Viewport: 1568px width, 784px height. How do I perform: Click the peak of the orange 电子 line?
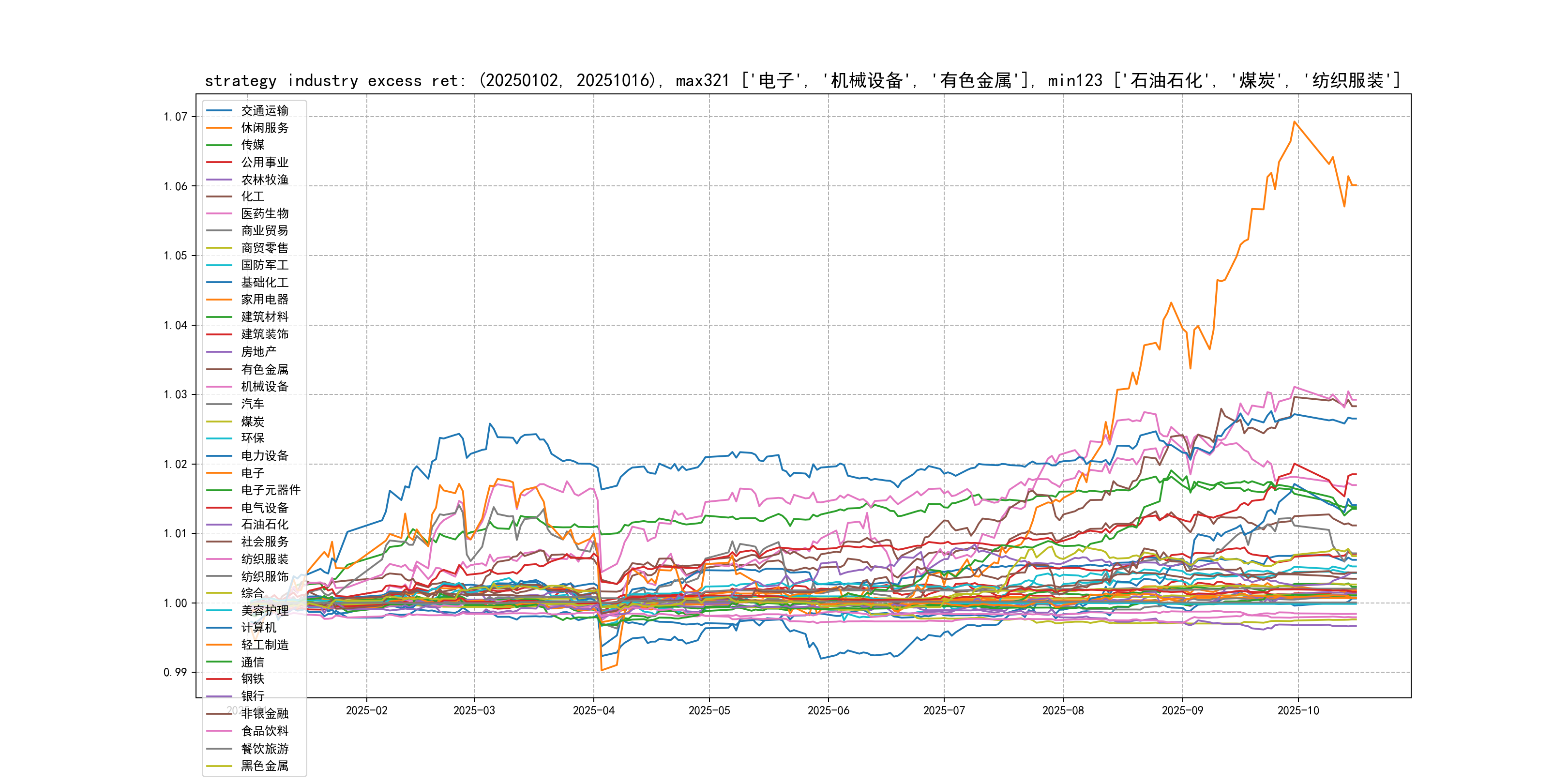pyautogui.click(x=1295, y=122)
